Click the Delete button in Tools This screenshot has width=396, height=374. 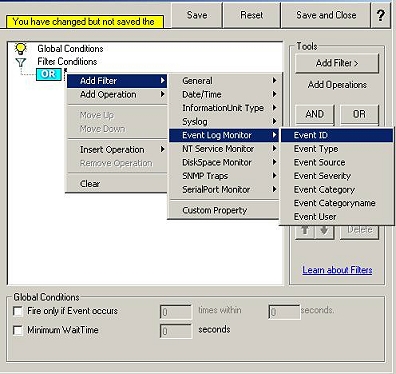pos(359,231)
